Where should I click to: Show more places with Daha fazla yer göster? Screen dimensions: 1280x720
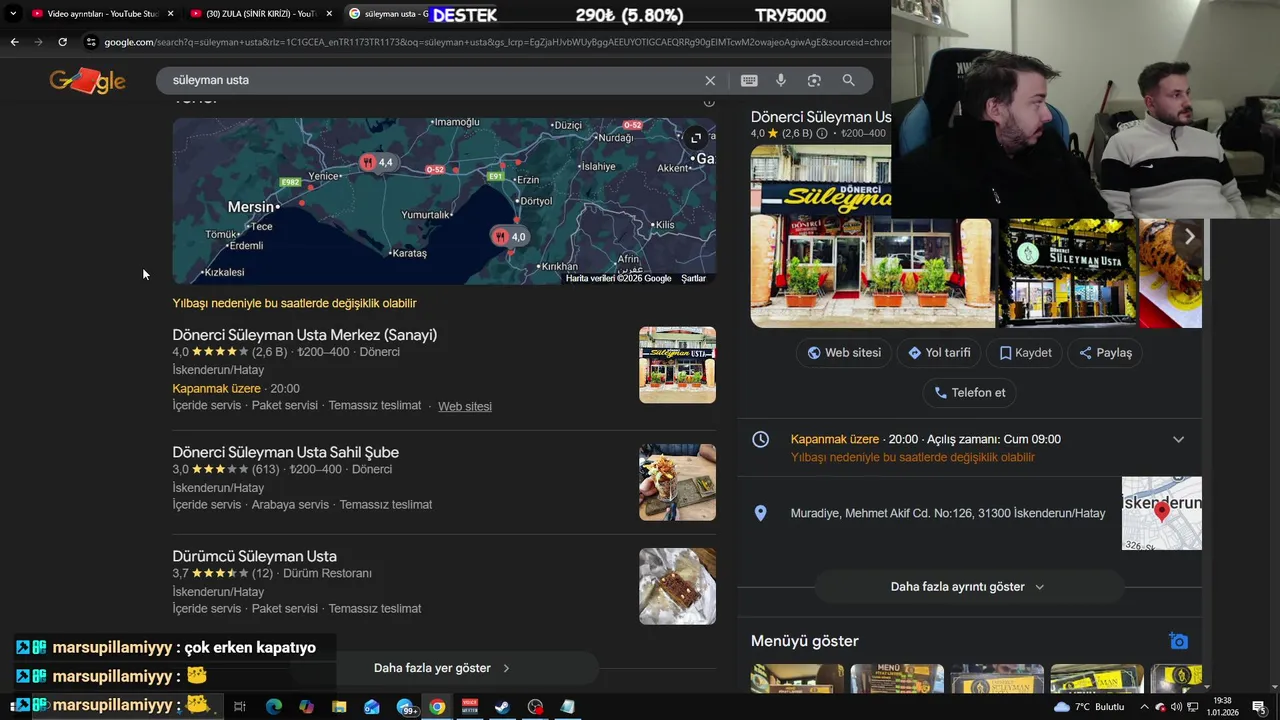(443, 668)
